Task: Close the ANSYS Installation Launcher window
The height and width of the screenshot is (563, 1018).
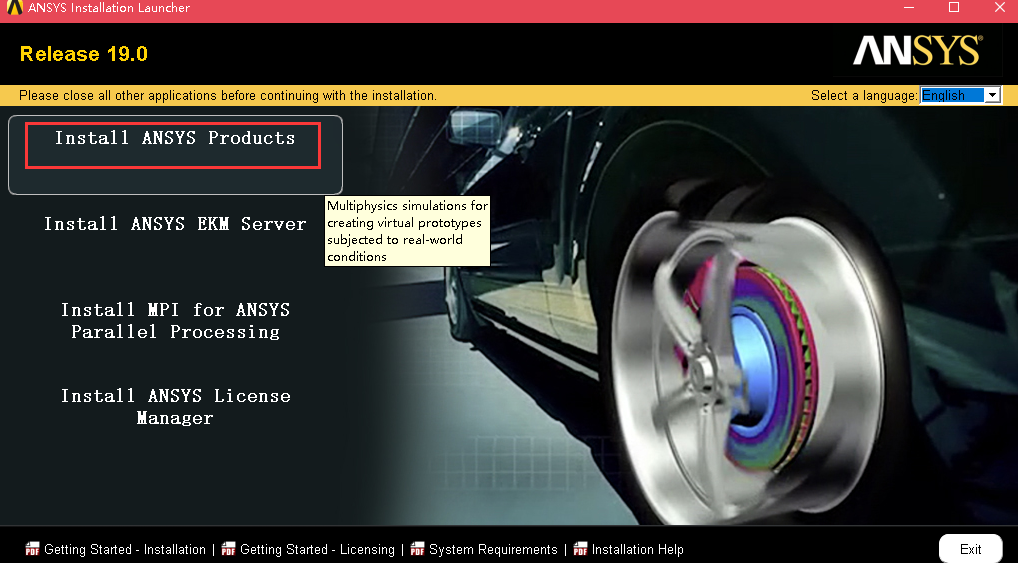Action: (x=1000, y=8)
